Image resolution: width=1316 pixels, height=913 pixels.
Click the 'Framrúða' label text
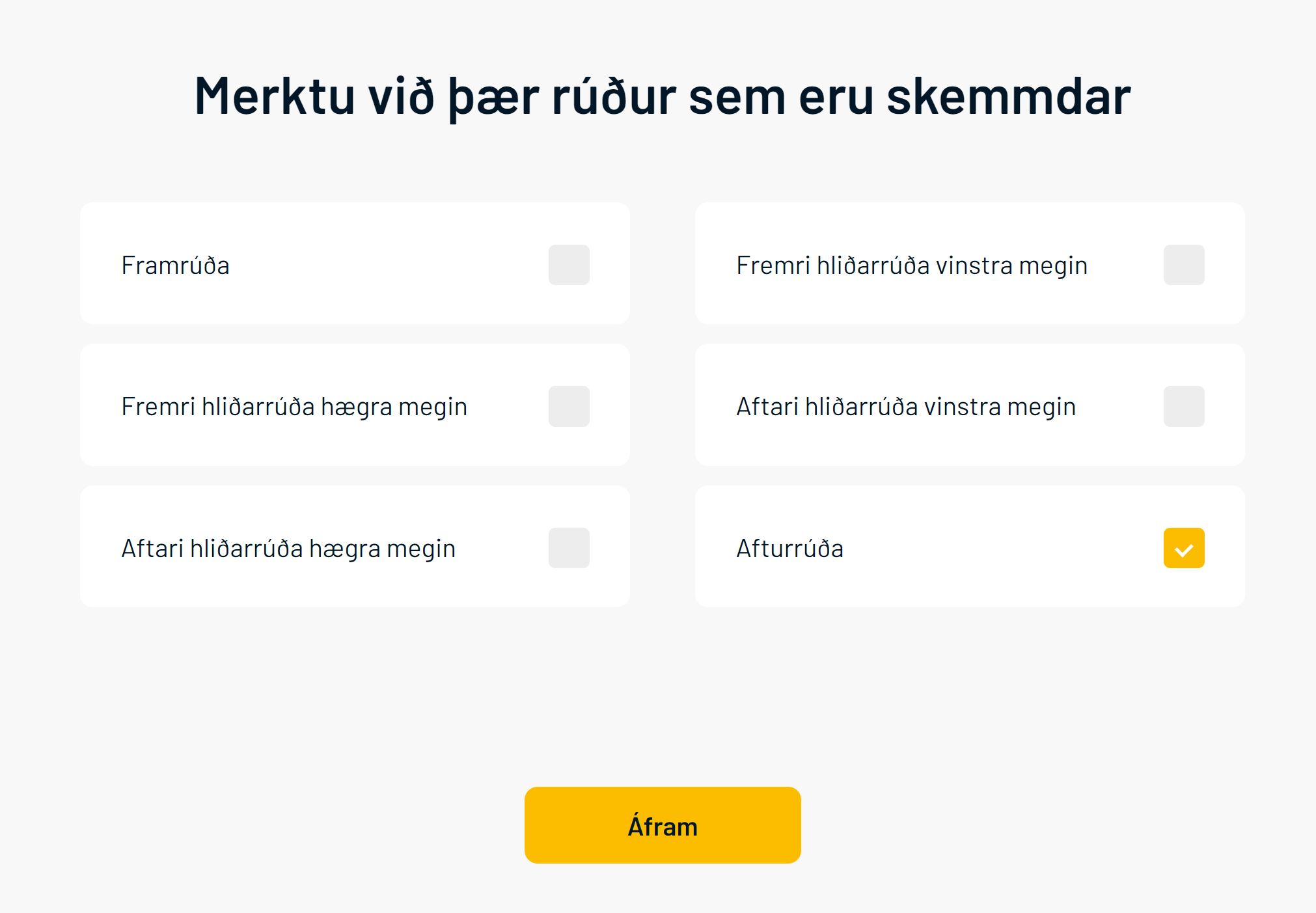pyautogui.click(x=175, y=266)
